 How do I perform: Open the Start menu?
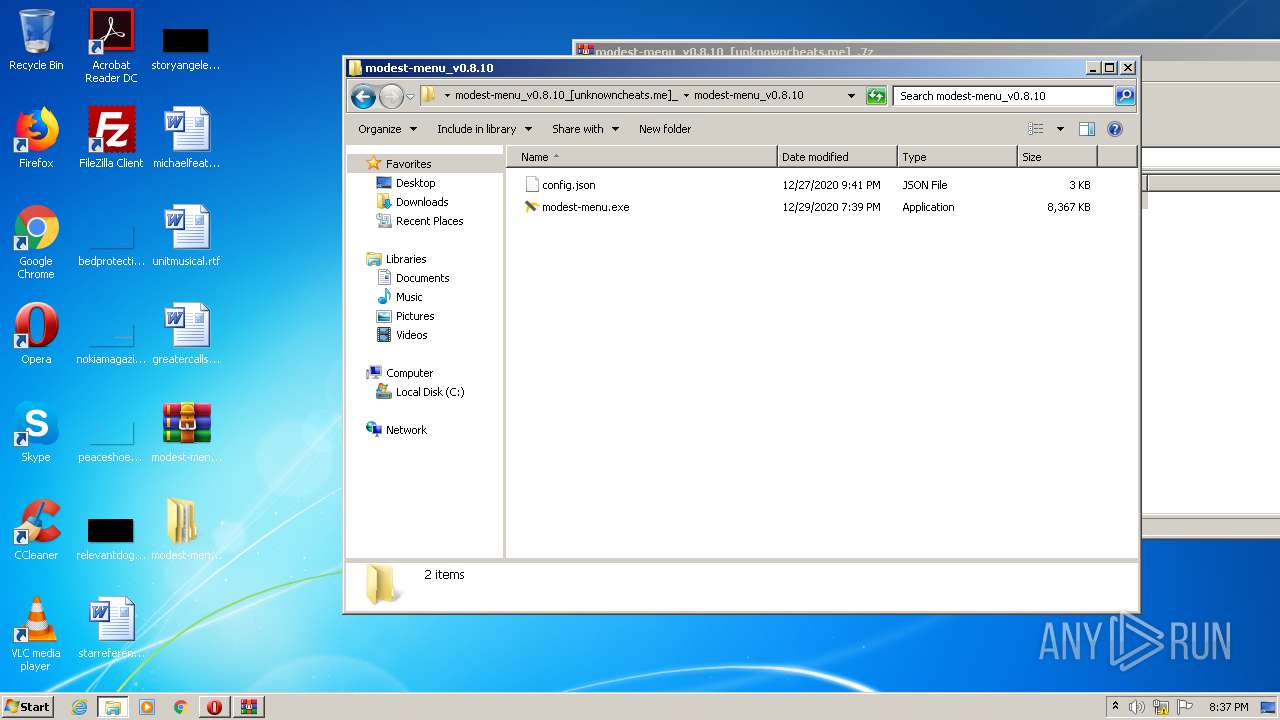pos(27,707)
